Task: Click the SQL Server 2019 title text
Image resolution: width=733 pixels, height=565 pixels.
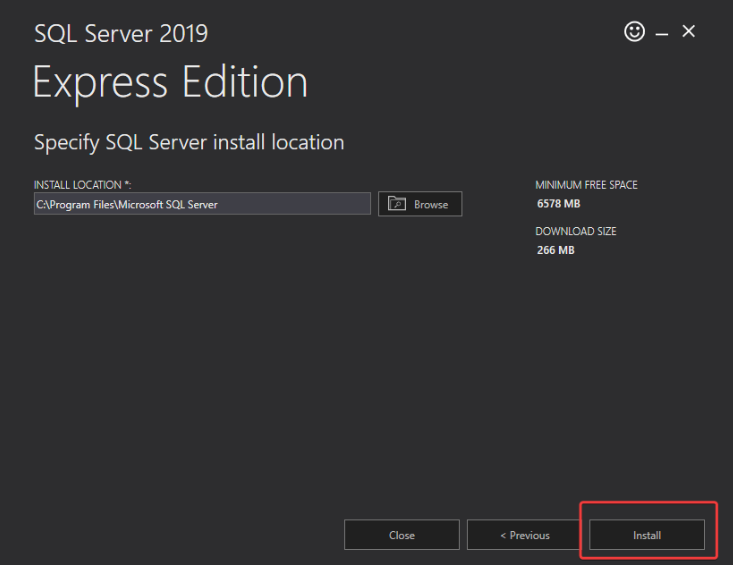Action: coord(121,34)
